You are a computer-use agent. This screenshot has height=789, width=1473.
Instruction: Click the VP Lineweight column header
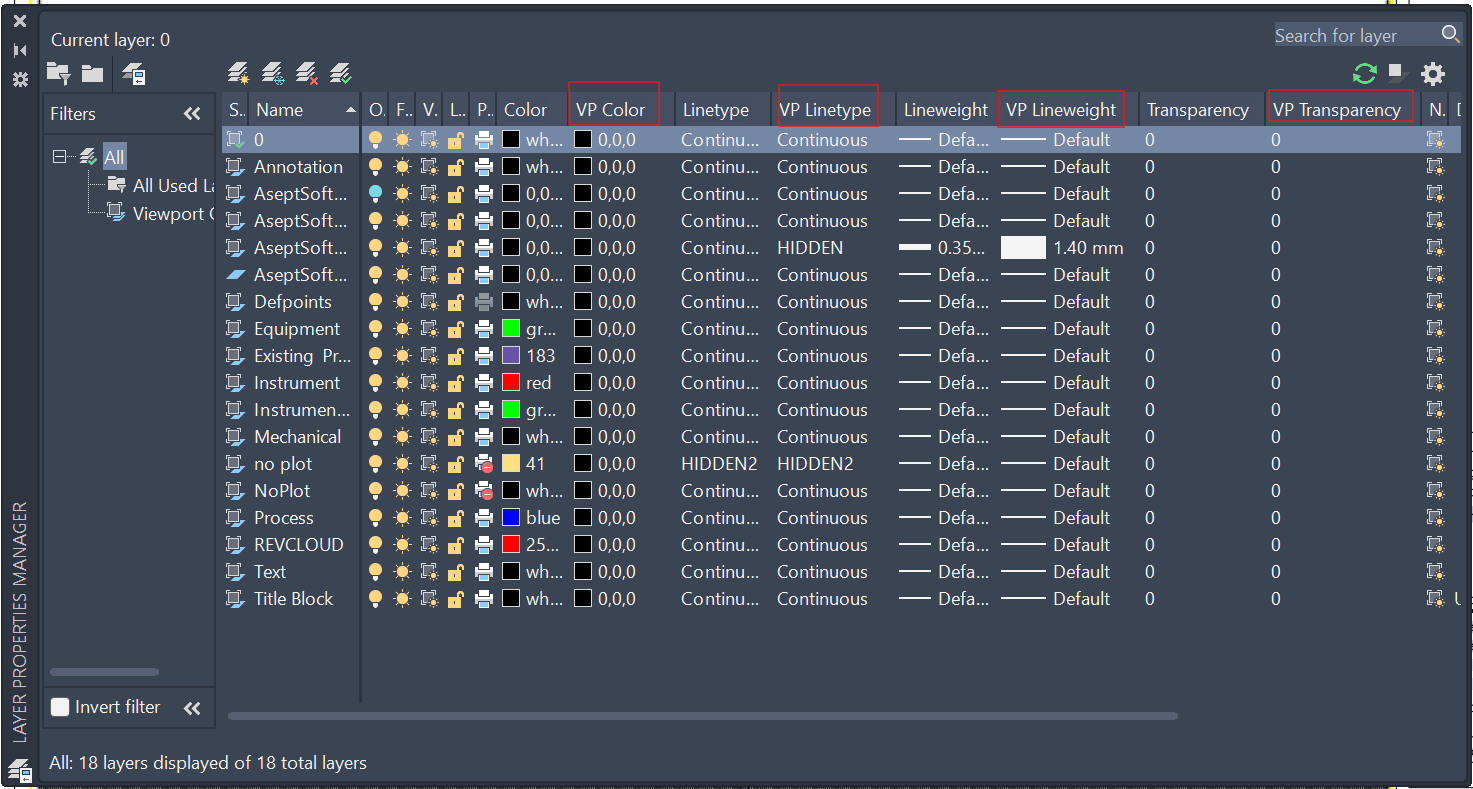[1060, 110]
